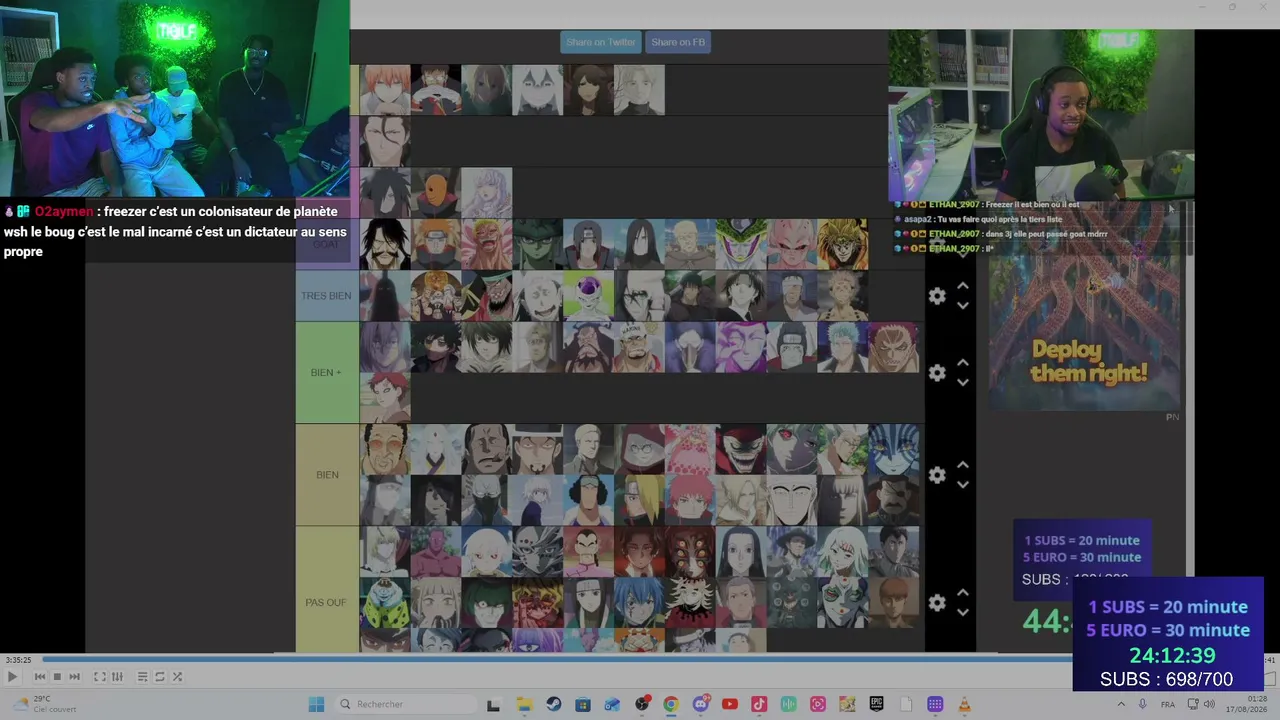Screen dimensions: 1280x720
Task: Show the playlist in the media player
Action: [142, 677]
